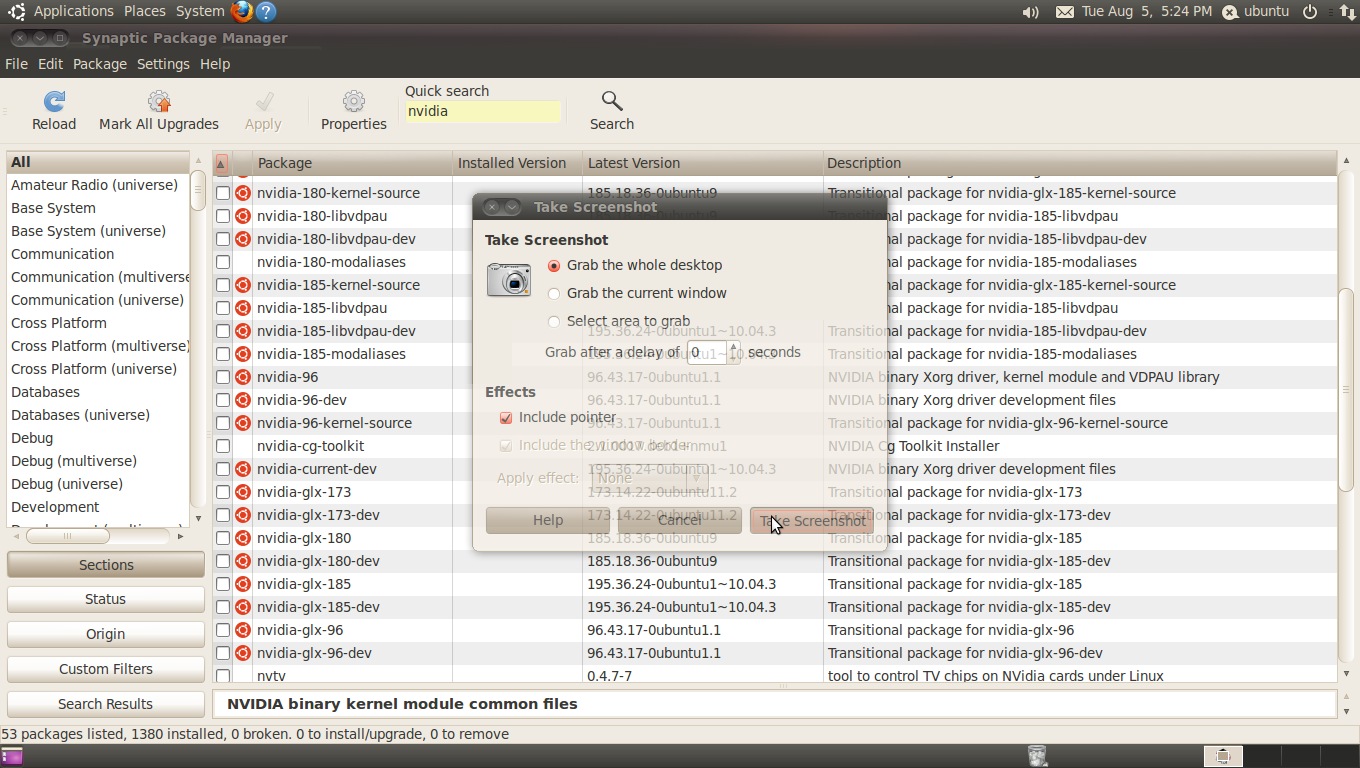Select Cross Platform in the category list
1360x768 pixels.
point(59,323)
